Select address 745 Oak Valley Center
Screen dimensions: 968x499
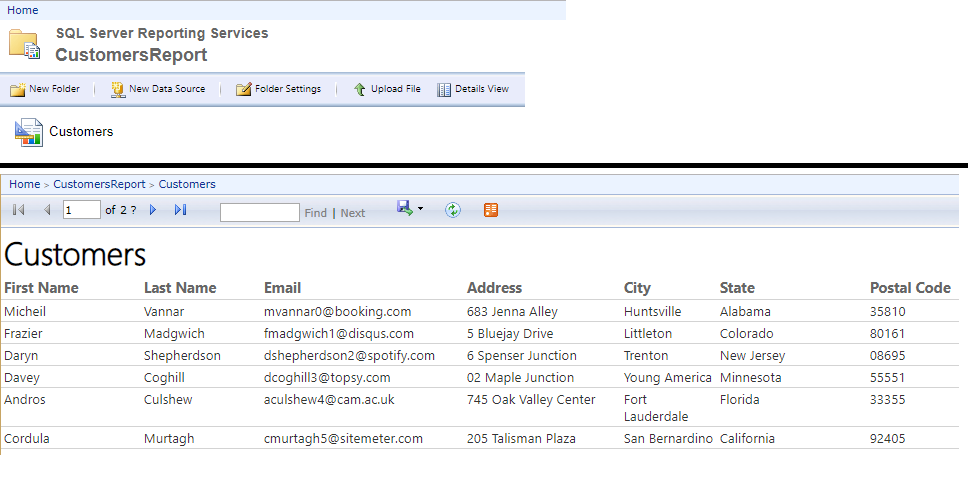pyautogui.click(x=531, y=400)
